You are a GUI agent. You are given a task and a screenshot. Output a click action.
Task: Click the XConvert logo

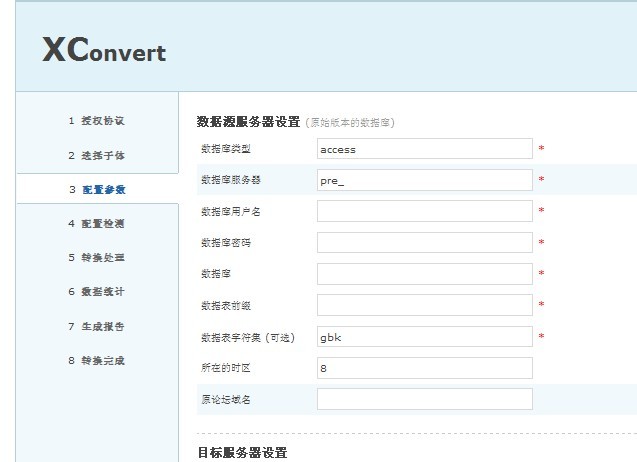(x=104, y=50)
